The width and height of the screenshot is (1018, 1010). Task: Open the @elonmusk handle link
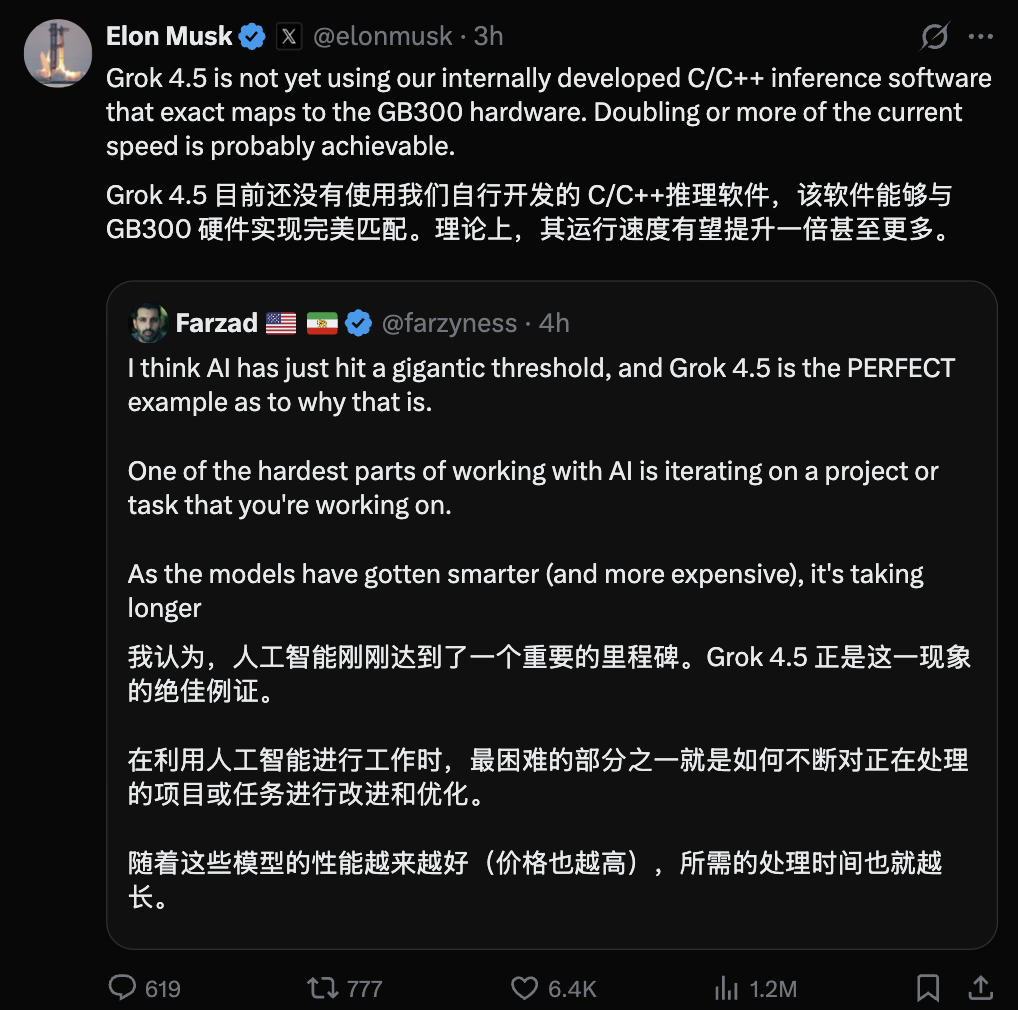pyautogui.click(x=382, y=36)
